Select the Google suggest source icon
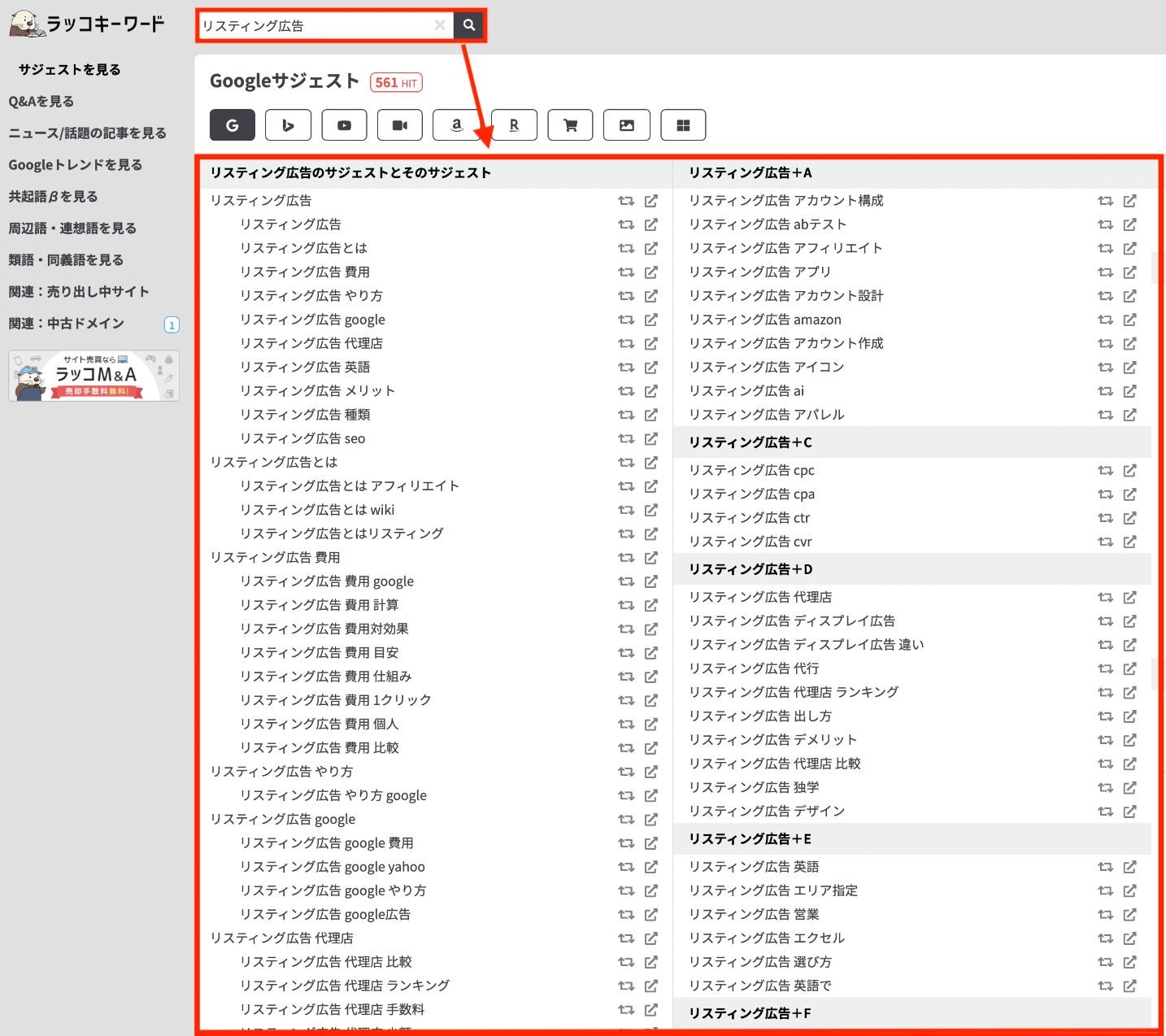1166x1036 pixels. click(x=233, y=125)
